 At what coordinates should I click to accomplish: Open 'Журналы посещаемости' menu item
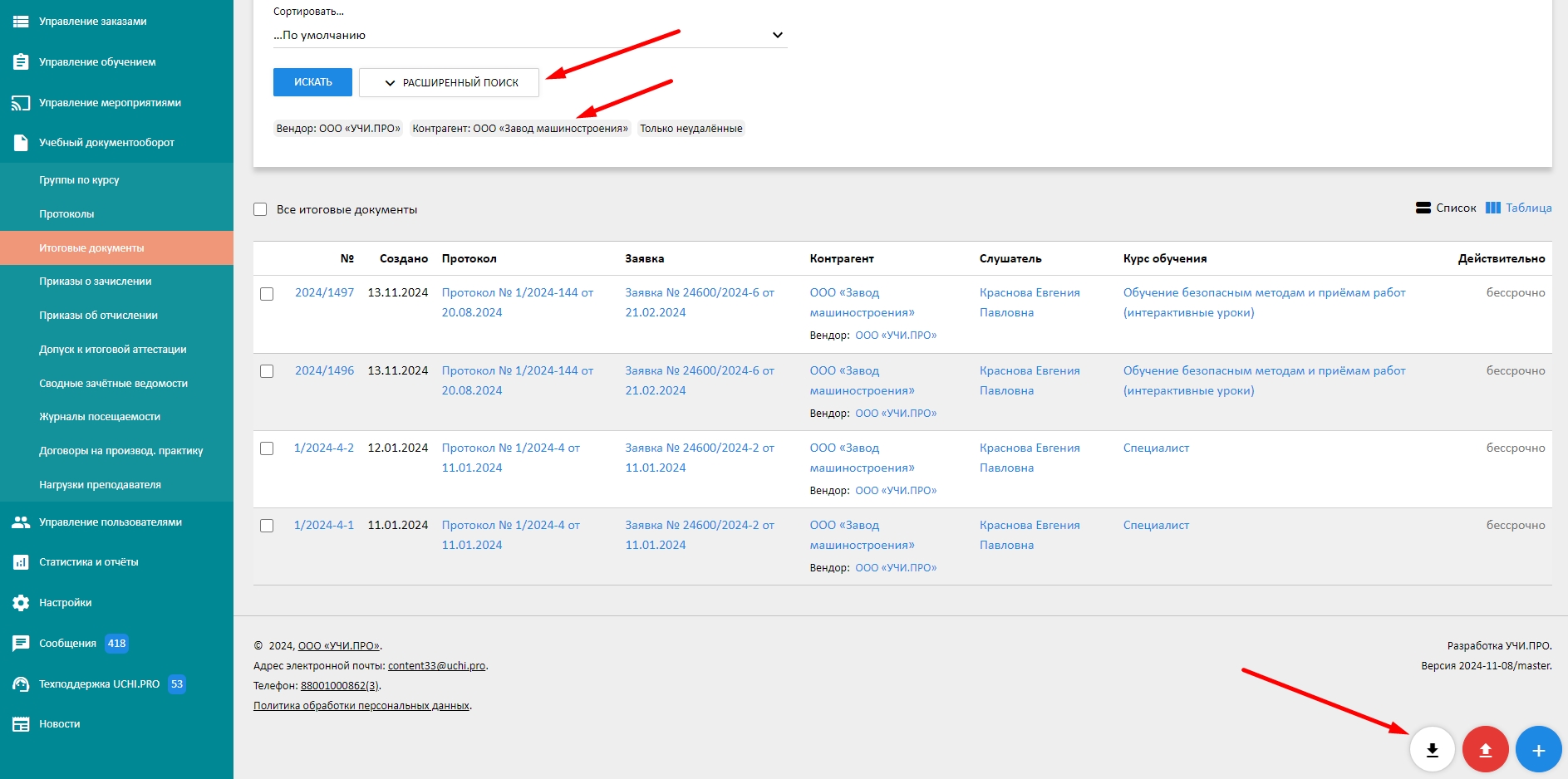(116, 417)
